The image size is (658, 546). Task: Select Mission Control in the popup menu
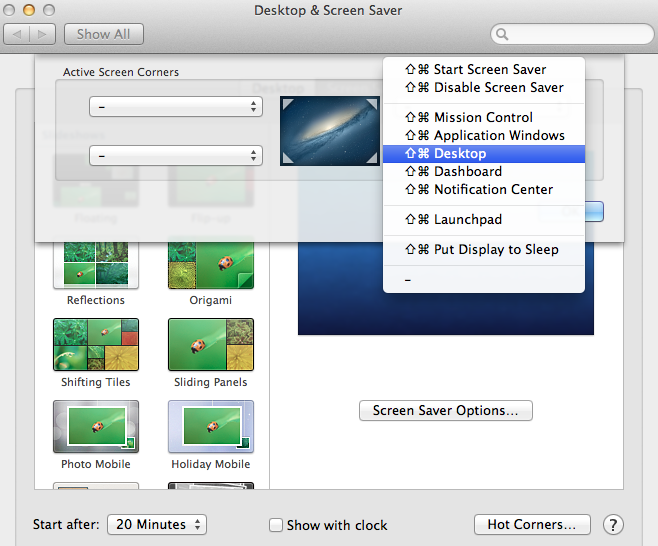tap(484, 117)
